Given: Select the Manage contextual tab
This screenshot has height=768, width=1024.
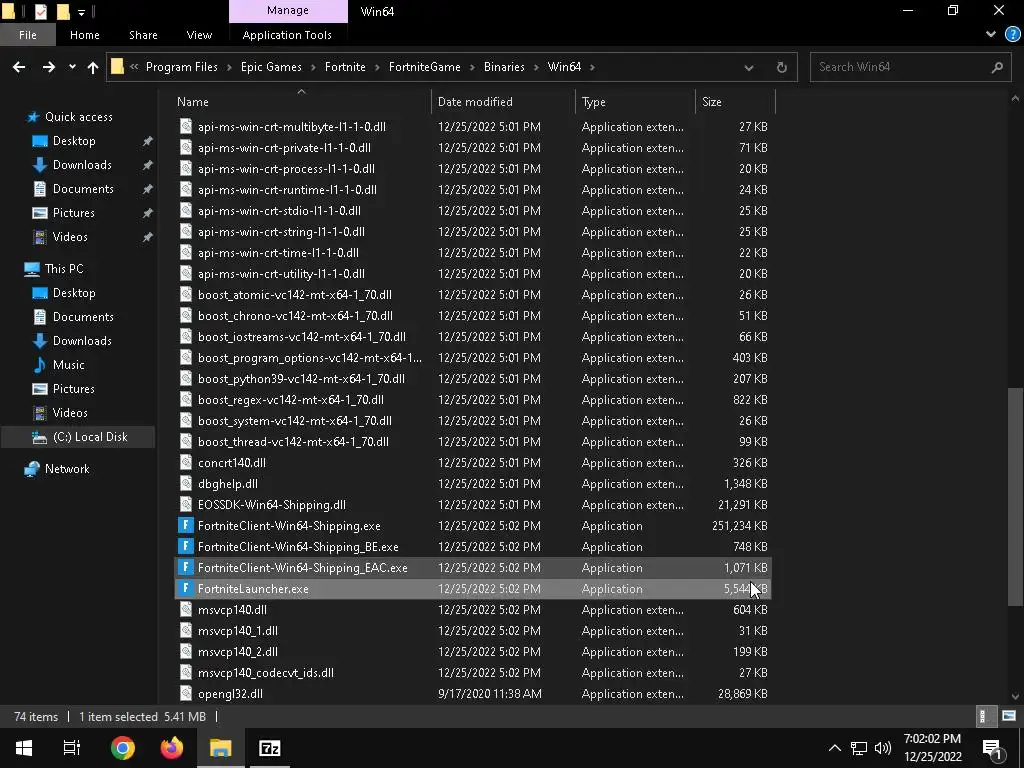Looking at the screenshot, I should tap(288, 10).
